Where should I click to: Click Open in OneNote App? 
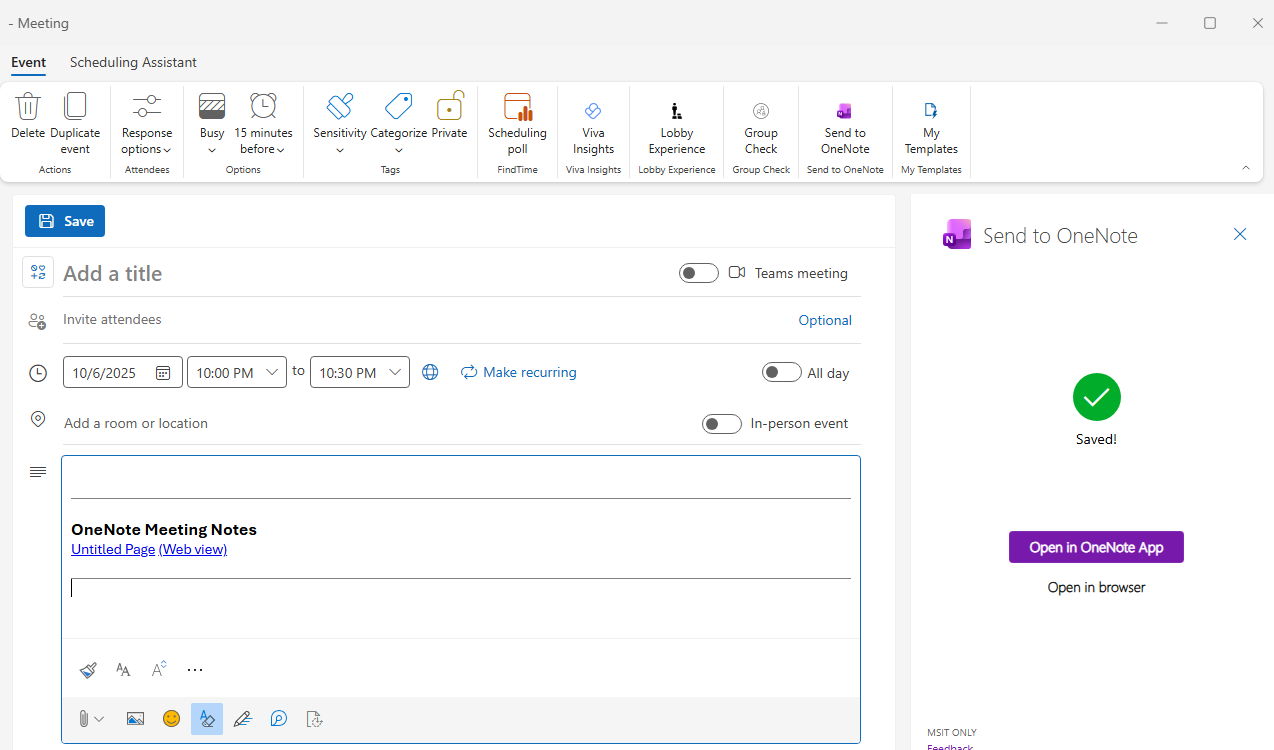click(1096, 547)
